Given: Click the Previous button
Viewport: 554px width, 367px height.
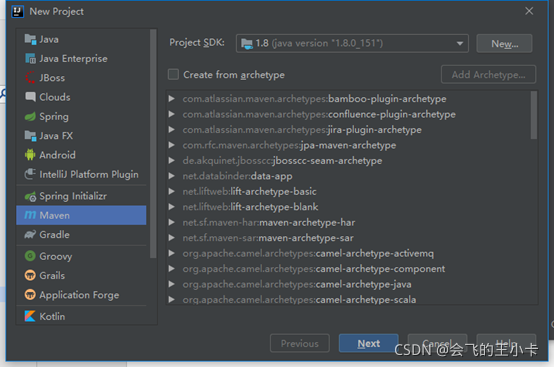Looking at the screenshot, I should (x=300, y=343).
